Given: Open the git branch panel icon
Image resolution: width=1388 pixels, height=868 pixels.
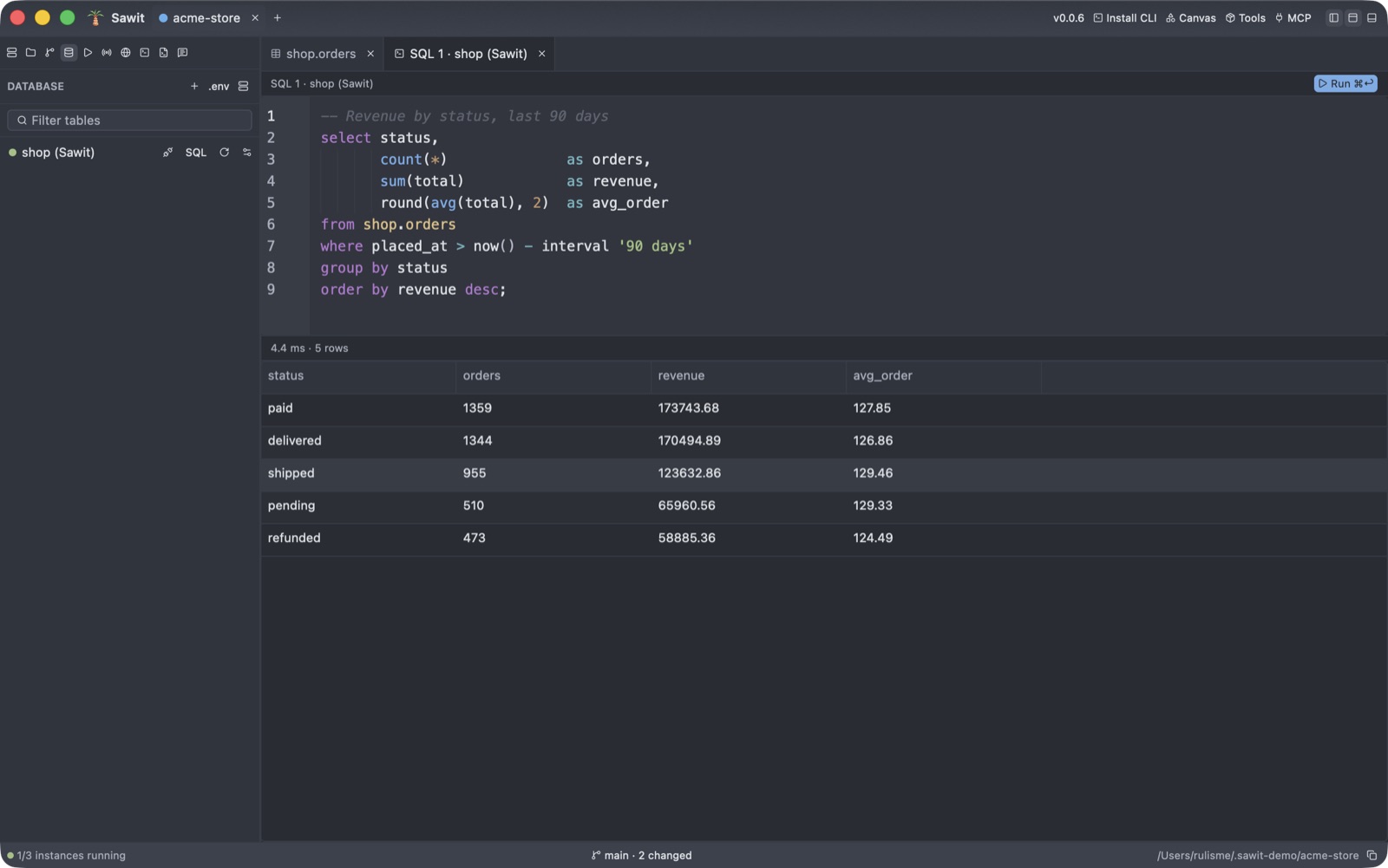Looking at the screenshot, I should [49, 53].
